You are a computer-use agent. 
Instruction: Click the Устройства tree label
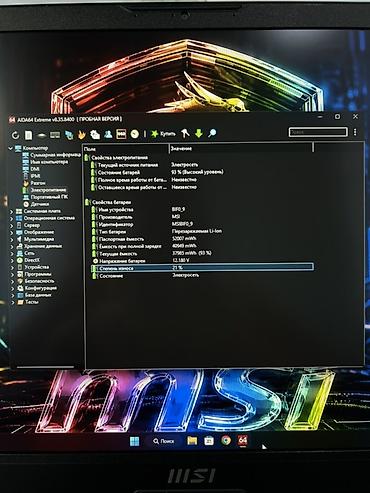point(37,267)
